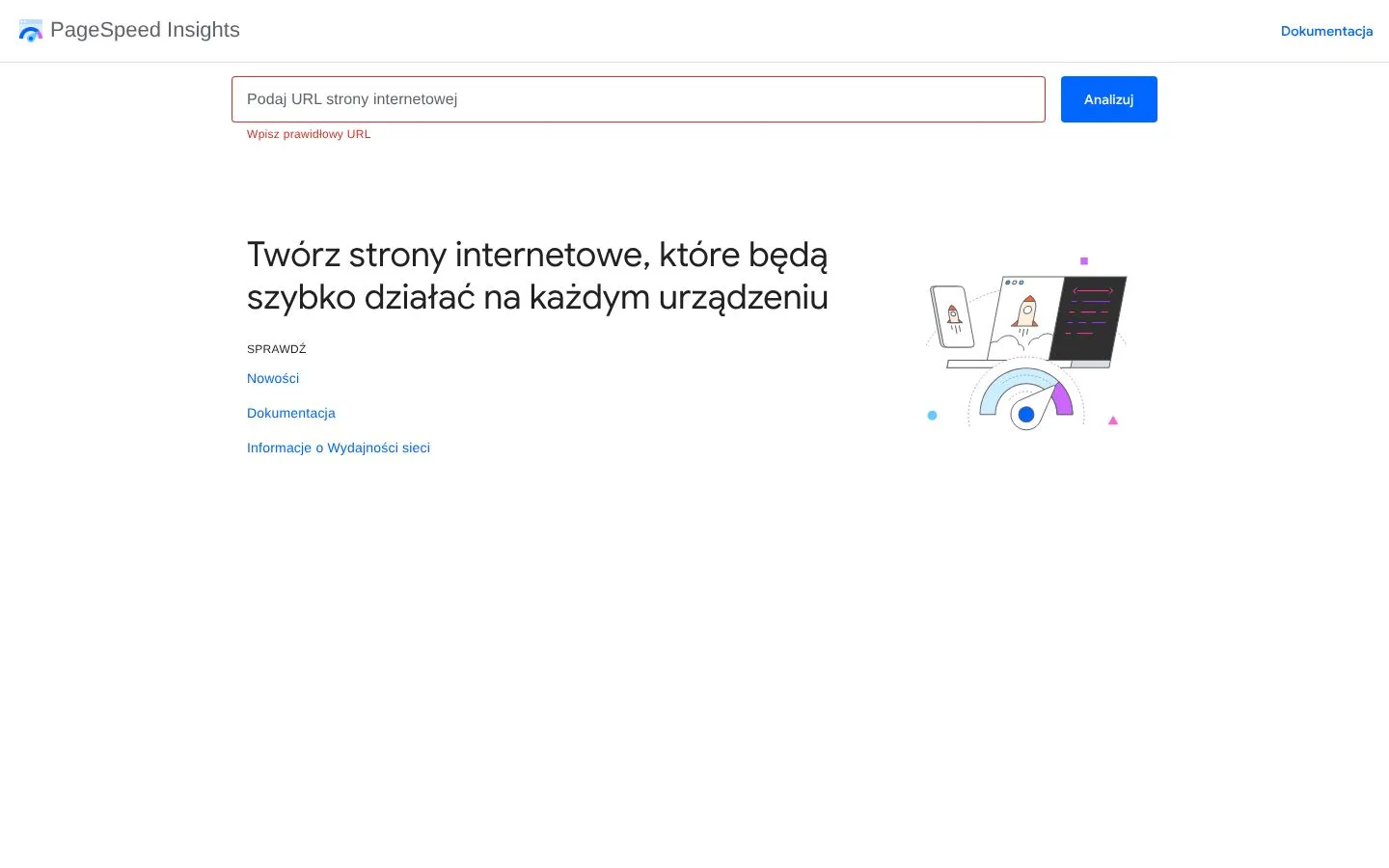Open the PageSpeed Insights title link
This screenshot has width=1389, height=868.
(x=145, y=30)
